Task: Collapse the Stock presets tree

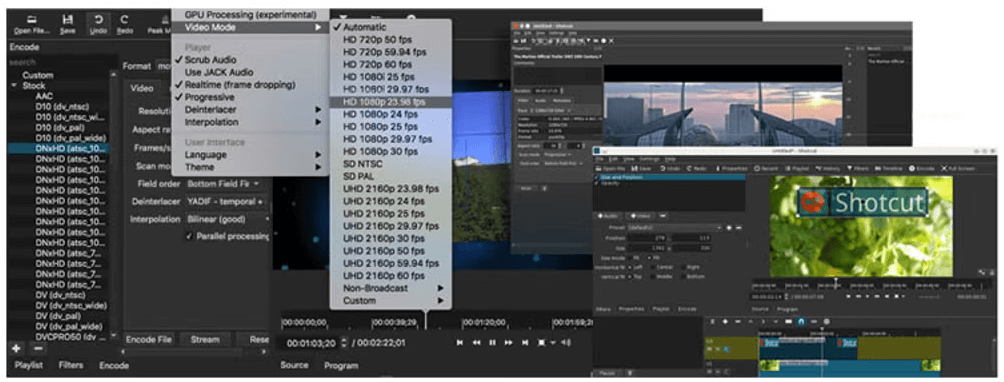Action: (14, 85)
